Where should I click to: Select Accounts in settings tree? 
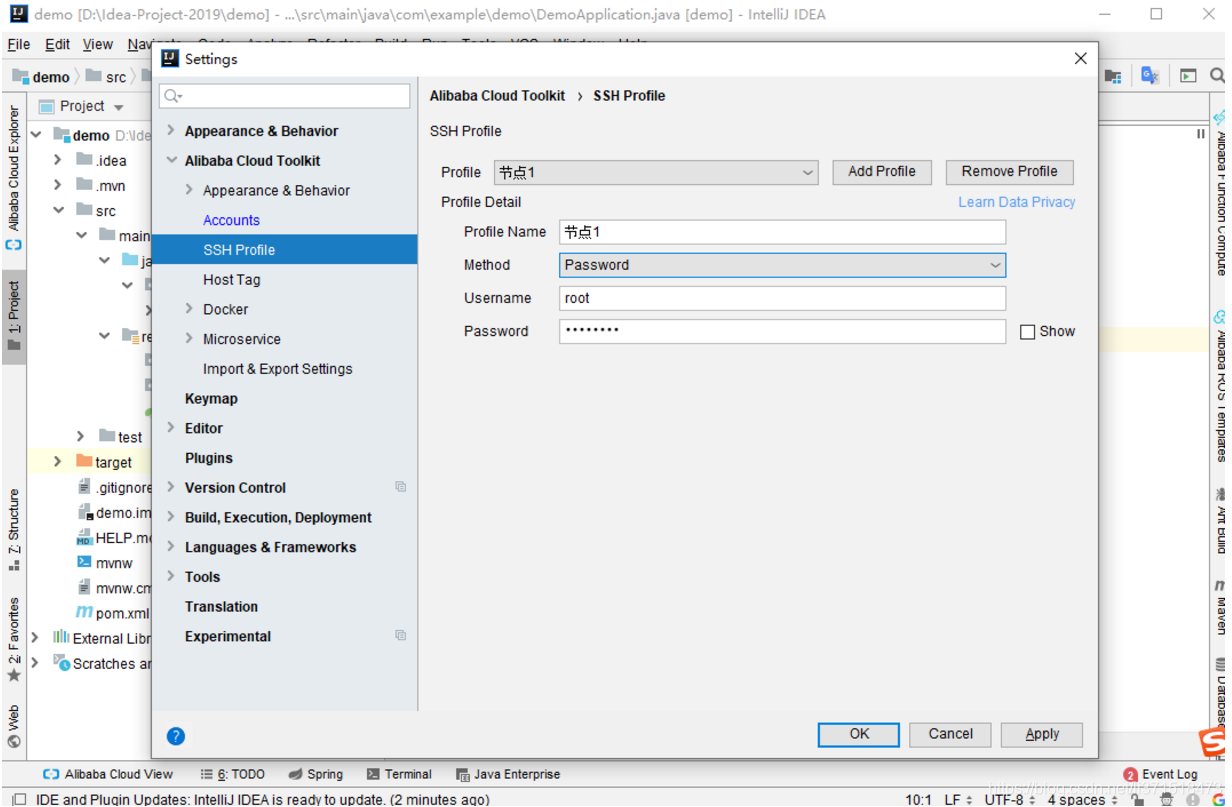coord(231,220)
